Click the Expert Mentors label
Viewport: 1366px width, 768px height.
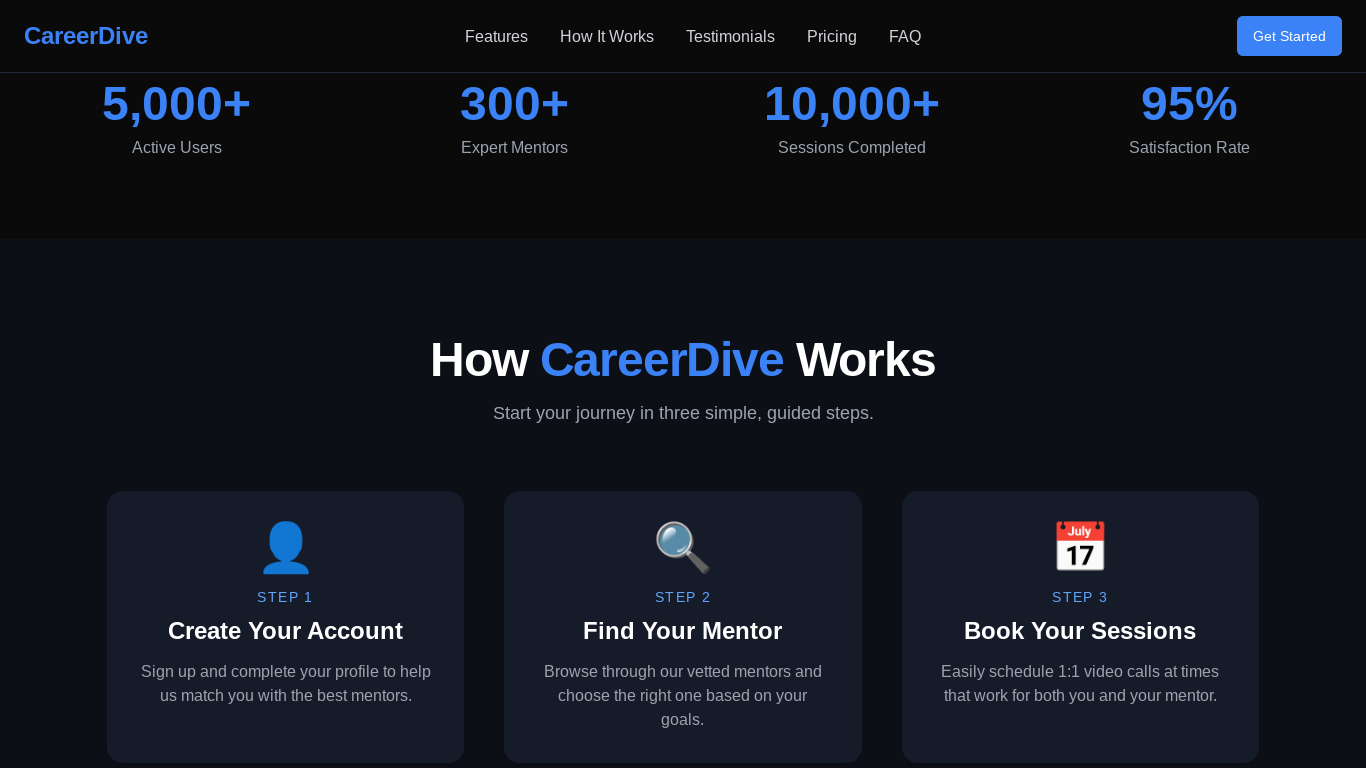pos(514,148)
